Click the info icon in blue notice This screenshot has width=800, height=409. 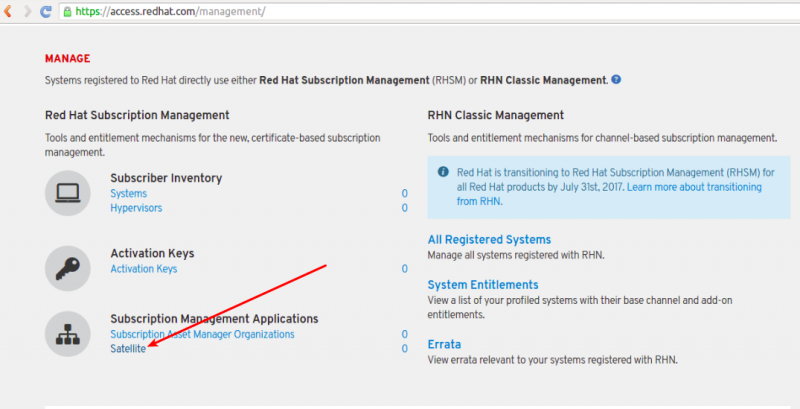coord(443,172)
